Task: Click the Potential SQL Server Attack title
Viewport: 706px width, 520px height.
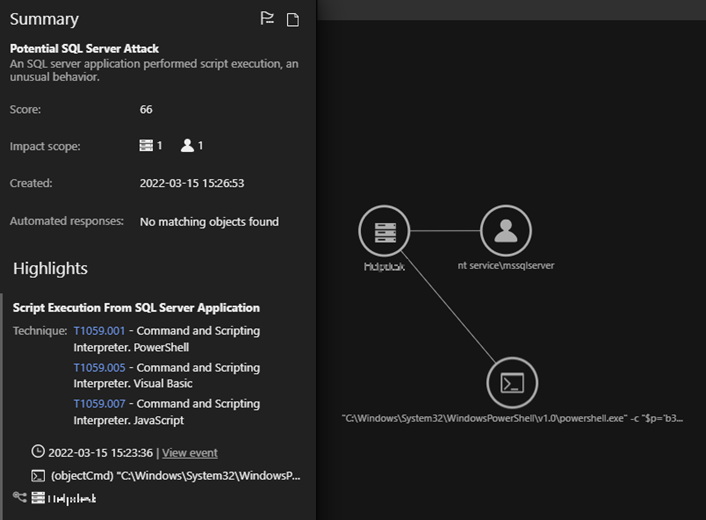Action: (x=84, y=49)
